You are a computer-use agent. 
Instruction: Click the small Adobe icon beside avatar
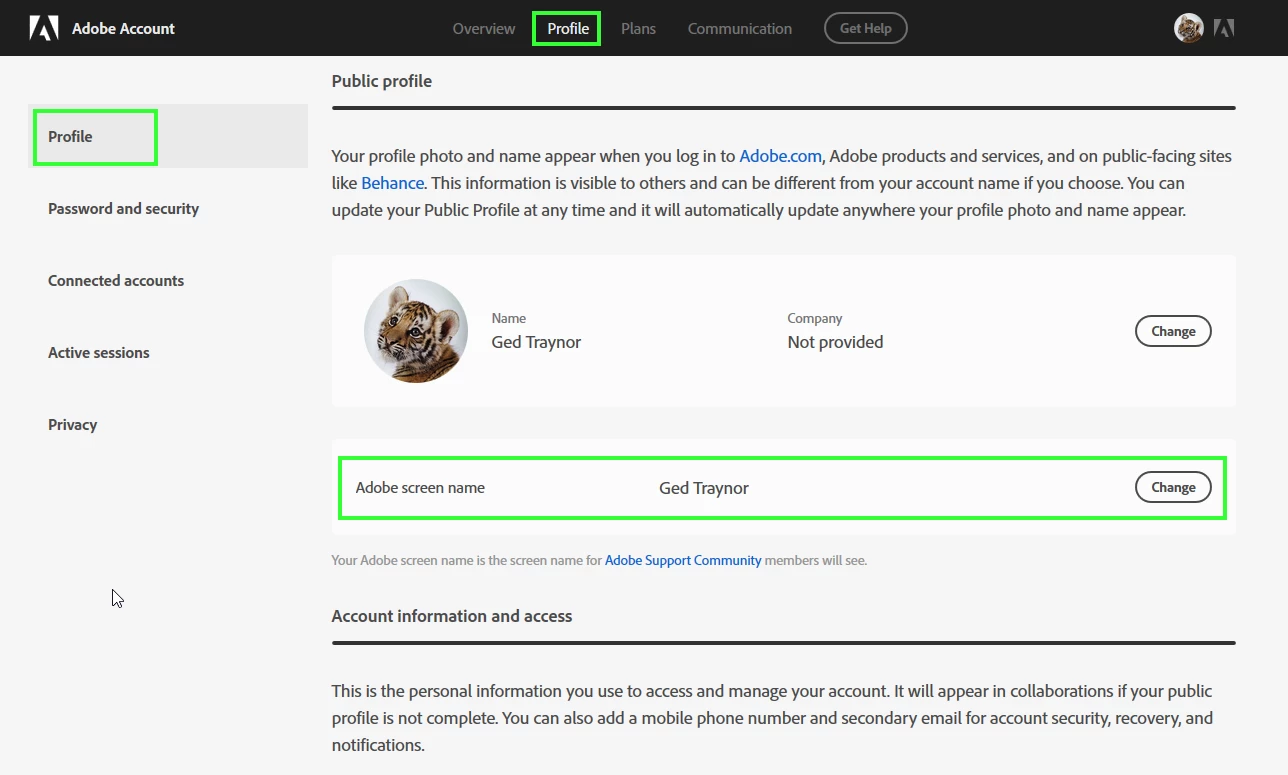tap(1224, 28)
